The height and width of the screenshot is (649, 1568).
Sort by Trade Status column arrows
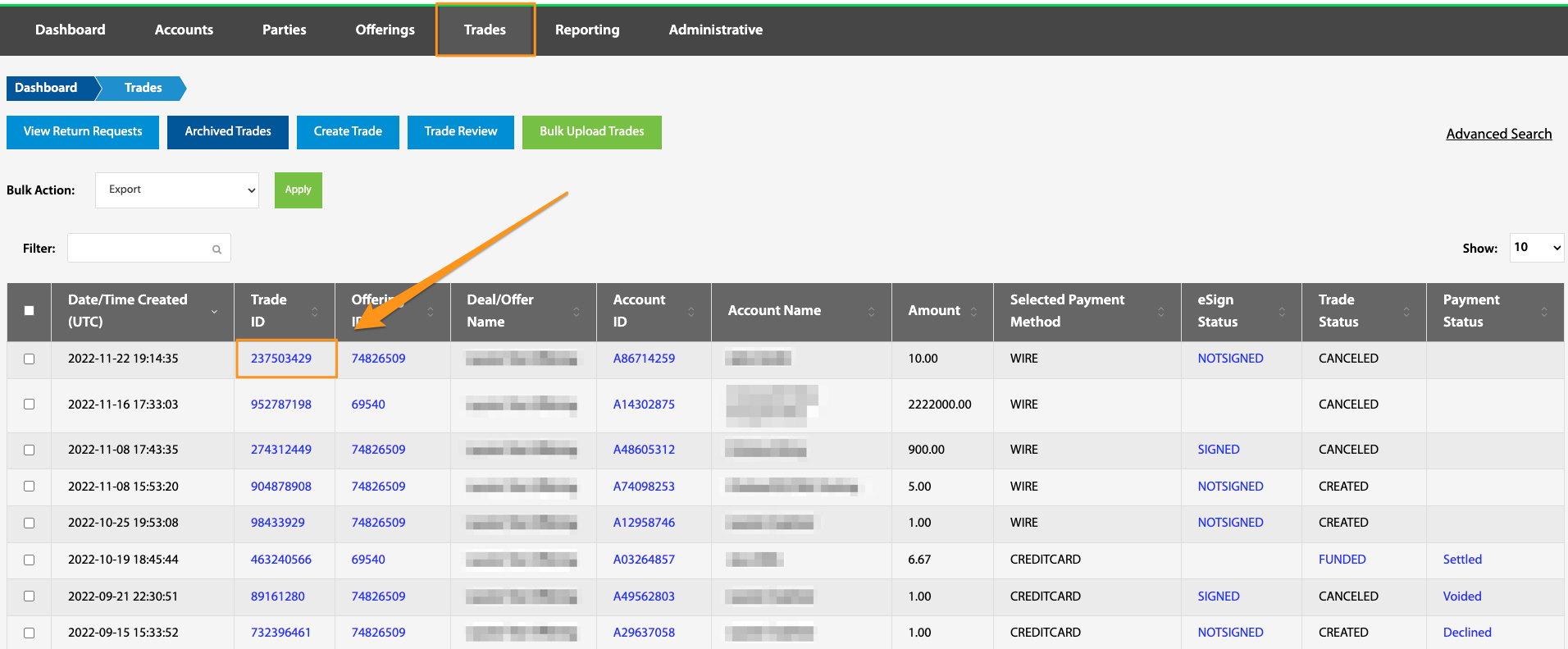1406,312
